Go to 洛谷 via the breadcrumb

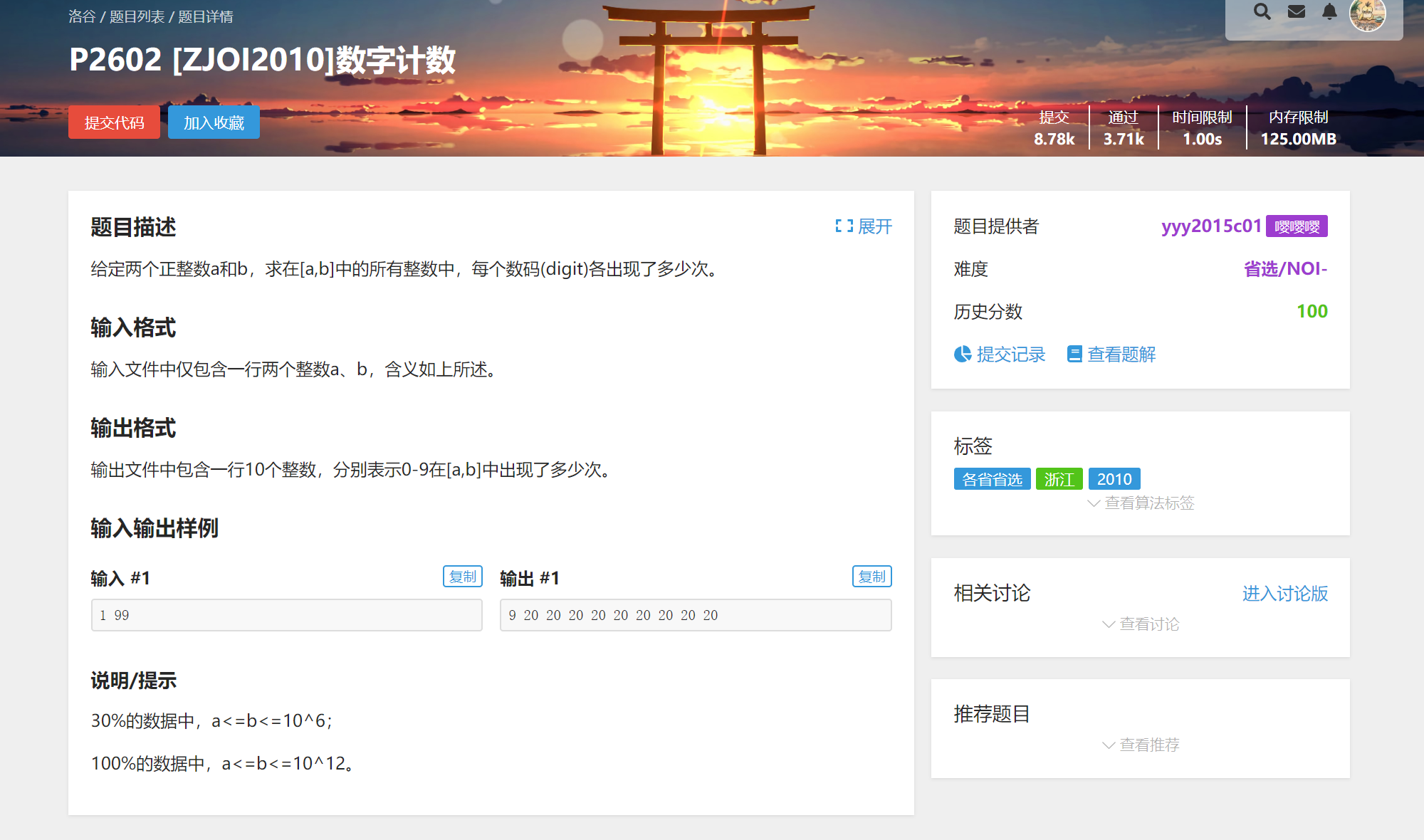pyautogui.click(x=82, y=16)
